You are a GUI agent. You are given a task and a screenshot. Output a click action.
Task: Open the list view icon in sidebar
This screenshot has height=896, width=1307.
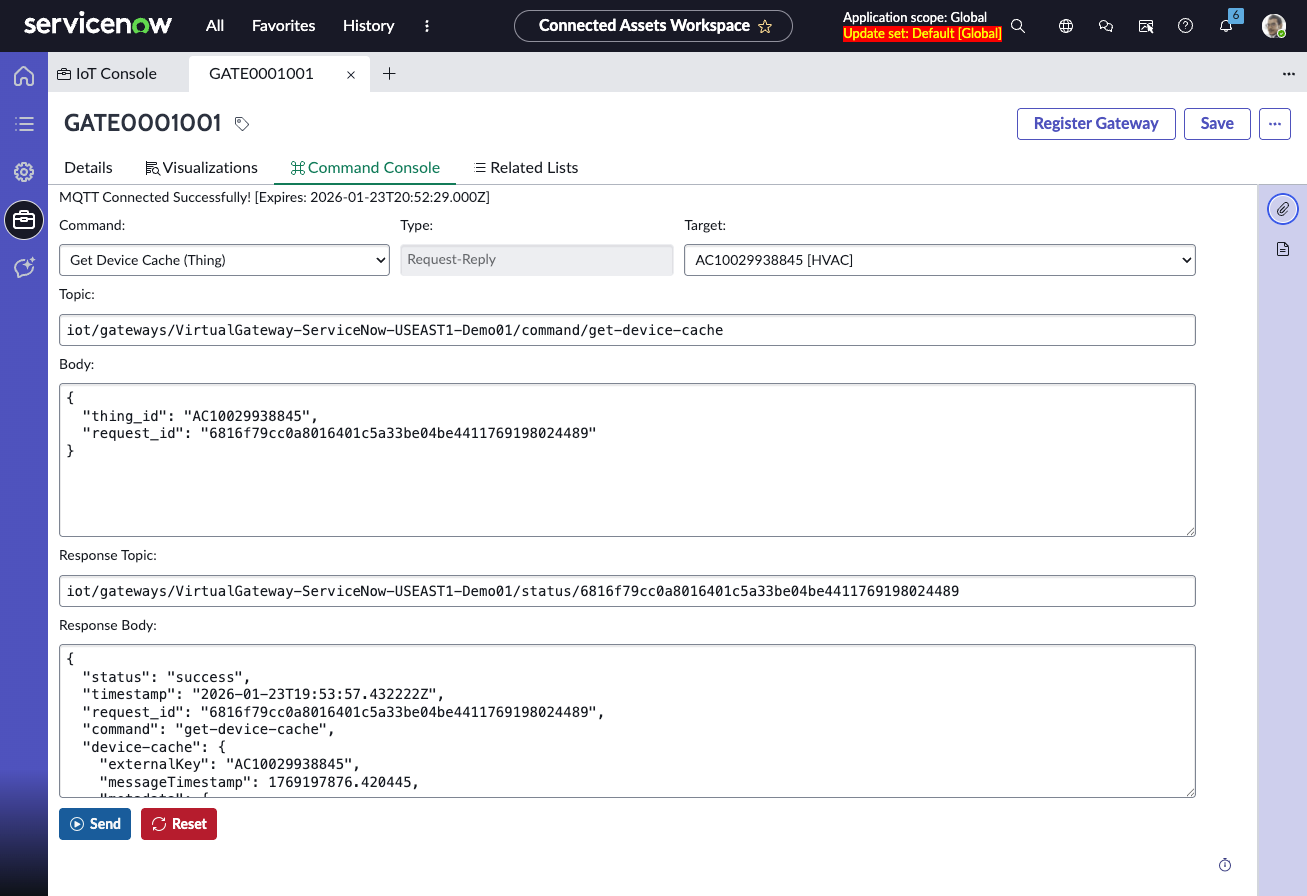pyautogui.click(x=24, y=124)
